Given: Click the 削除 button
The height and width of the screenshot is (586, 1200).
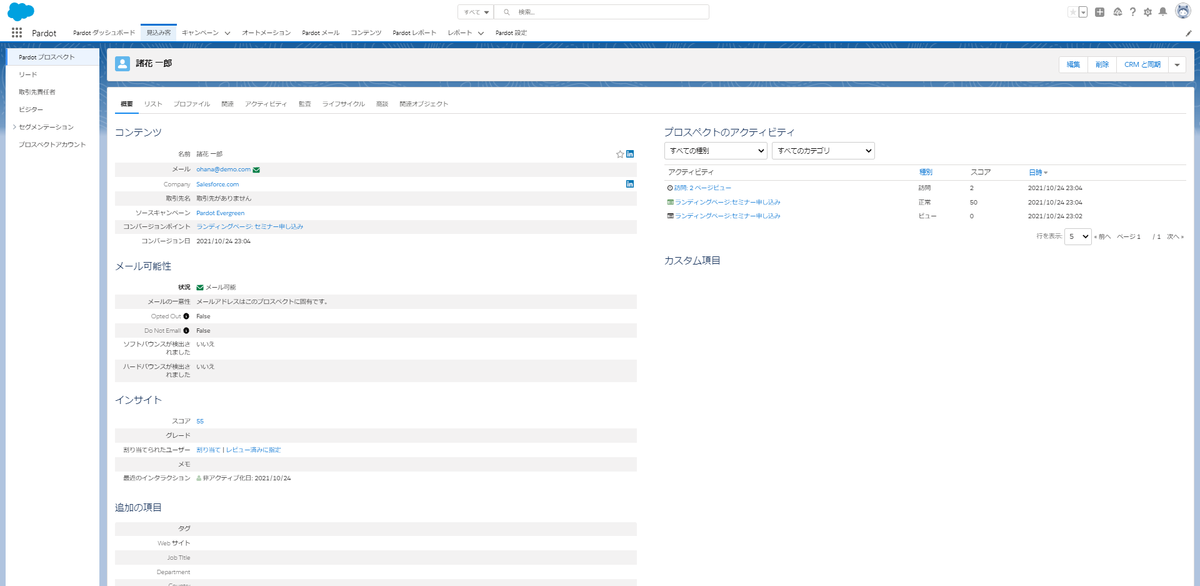Looking at the screenshot, I should [x=1102, y=64].
